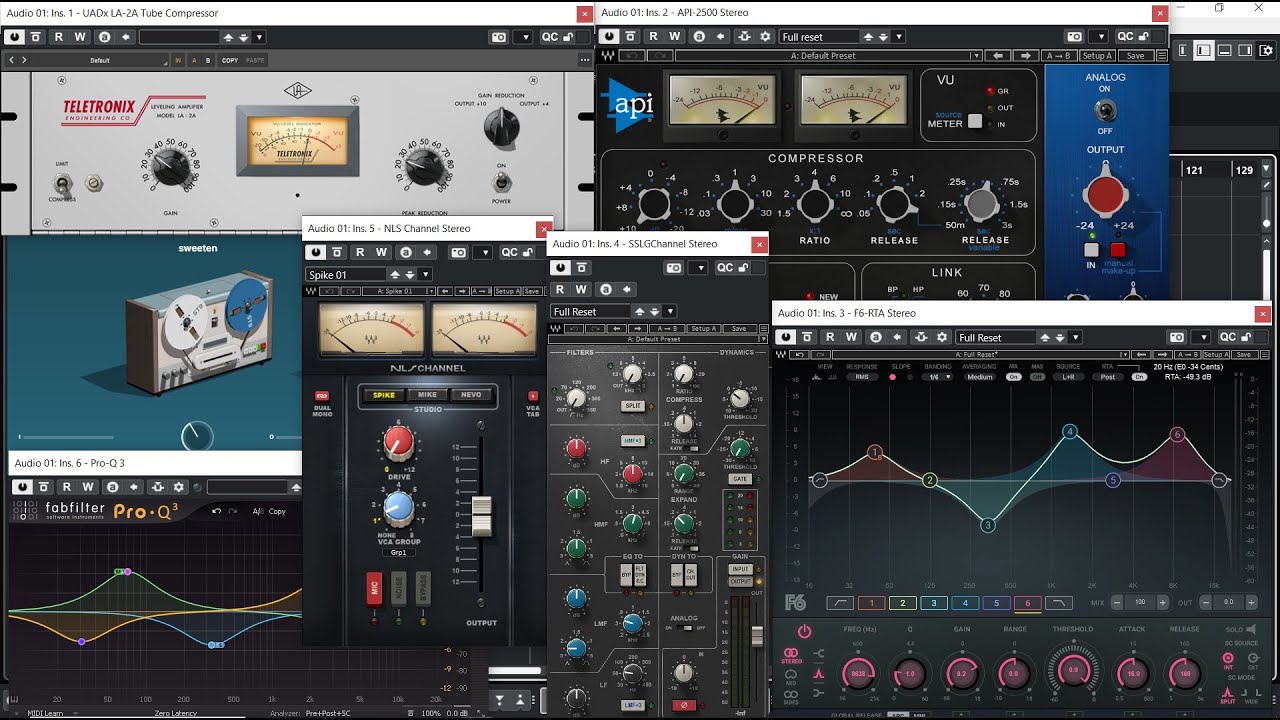
Task: Click QC button in API-2500 window
Action: coord(1125,36)
